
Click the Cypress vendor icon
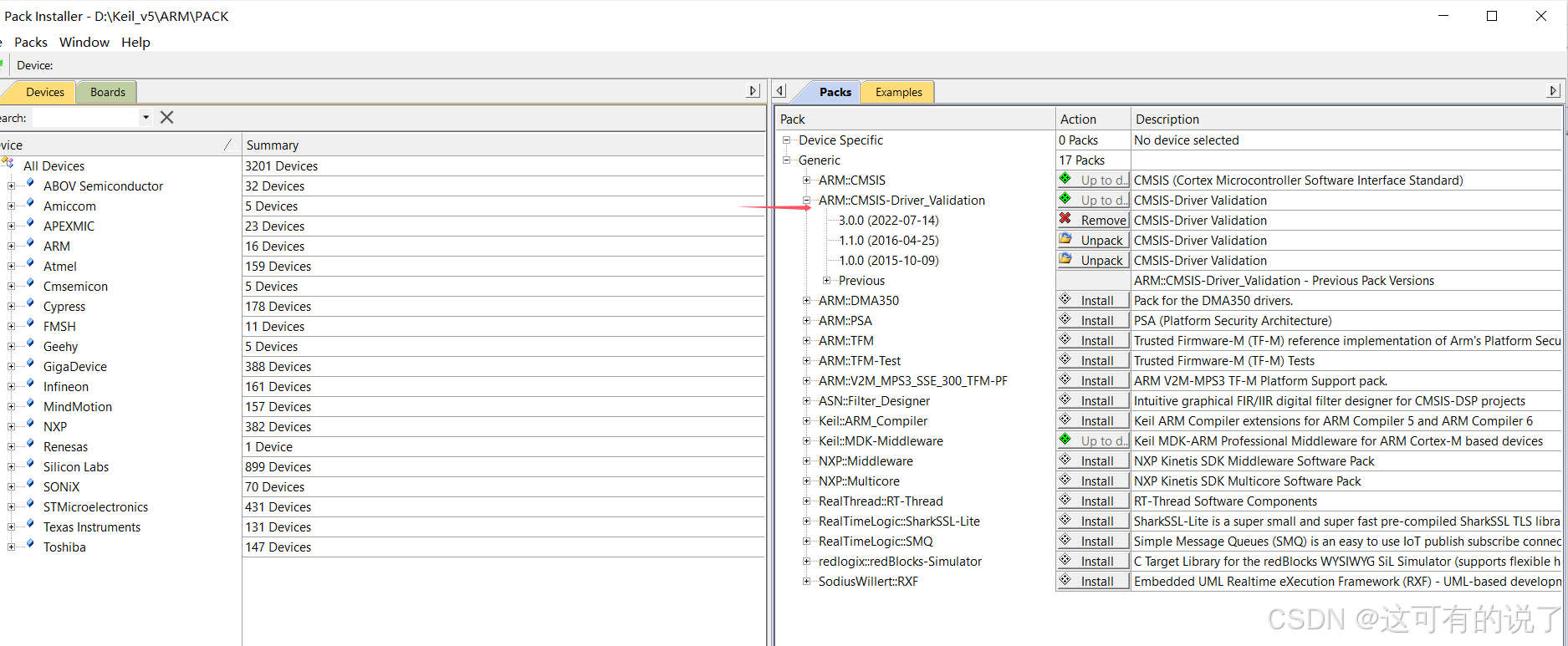tap(29, 305)
